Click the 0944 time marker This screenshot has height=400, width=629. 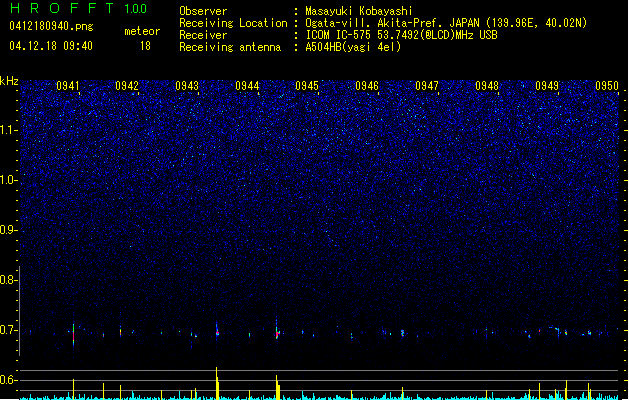click(x=247, y=86)
